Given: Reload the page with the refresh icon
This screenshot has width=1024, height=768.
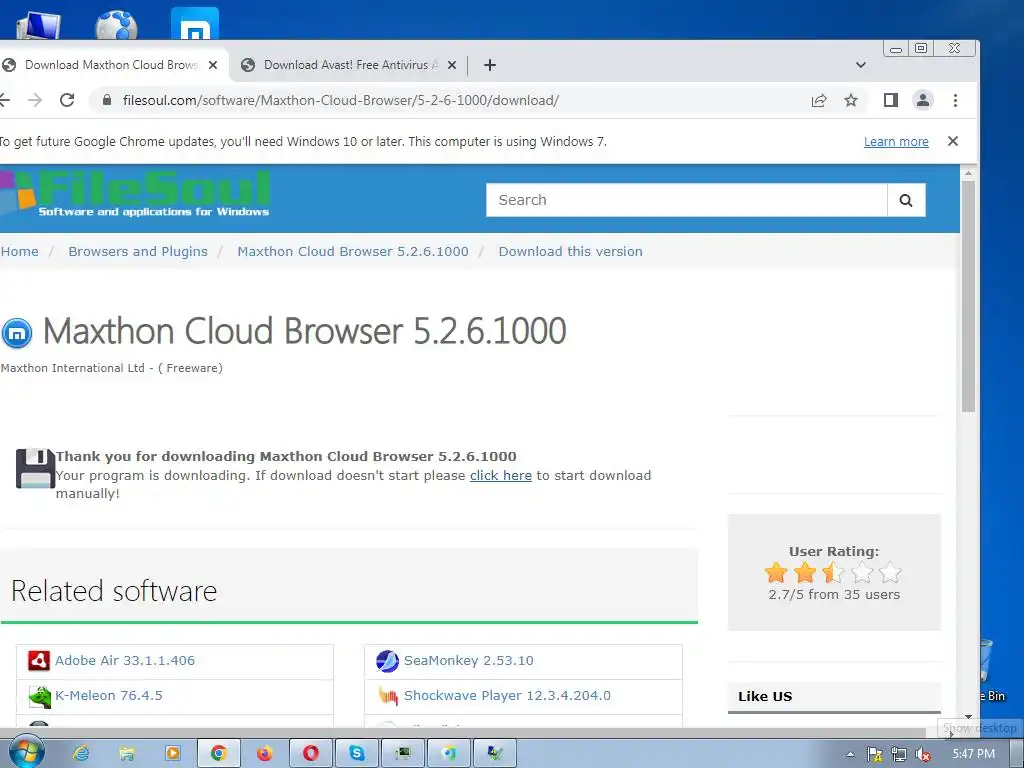Looking at the screenshot, I should tap(67, 100).
